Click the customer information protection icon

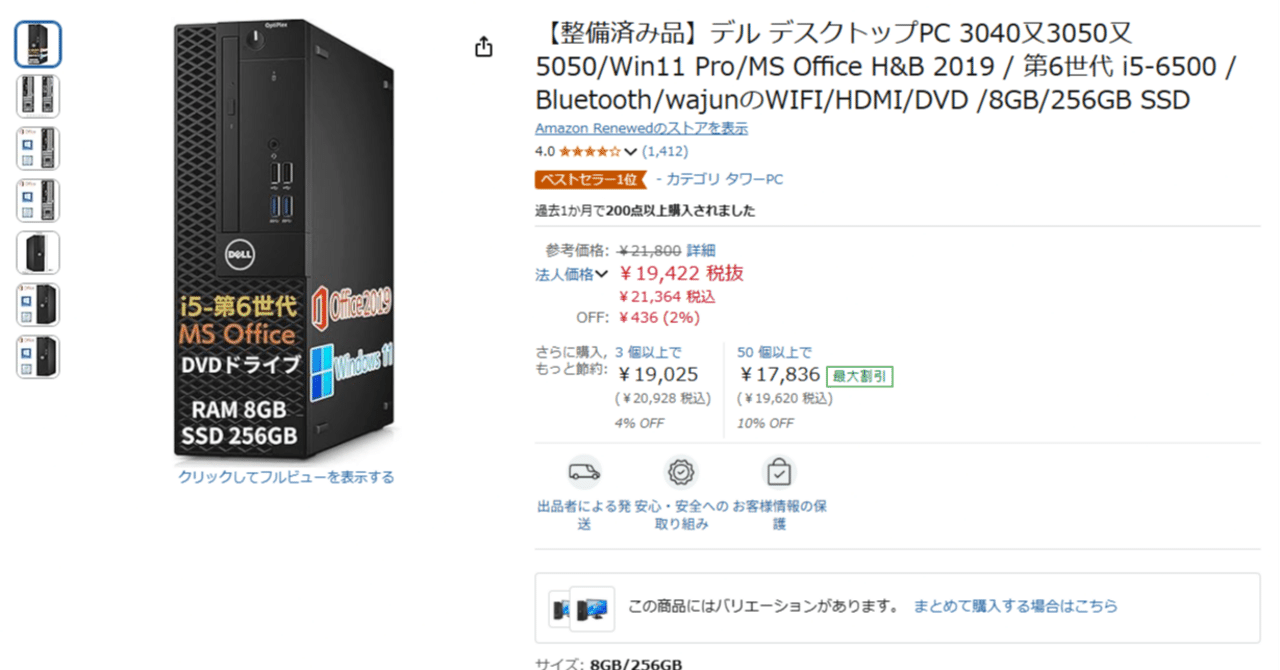(779, 471)
